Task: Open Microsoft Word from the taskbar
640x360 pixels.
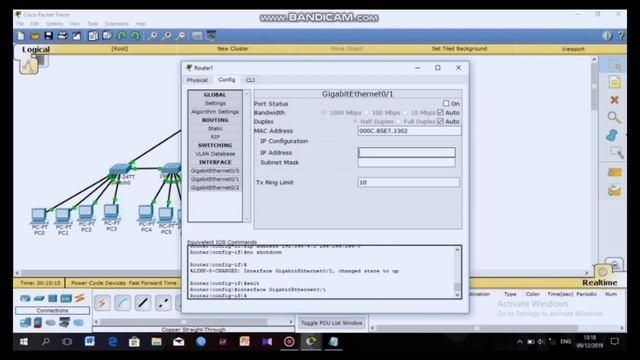Action: coord(90,342)
